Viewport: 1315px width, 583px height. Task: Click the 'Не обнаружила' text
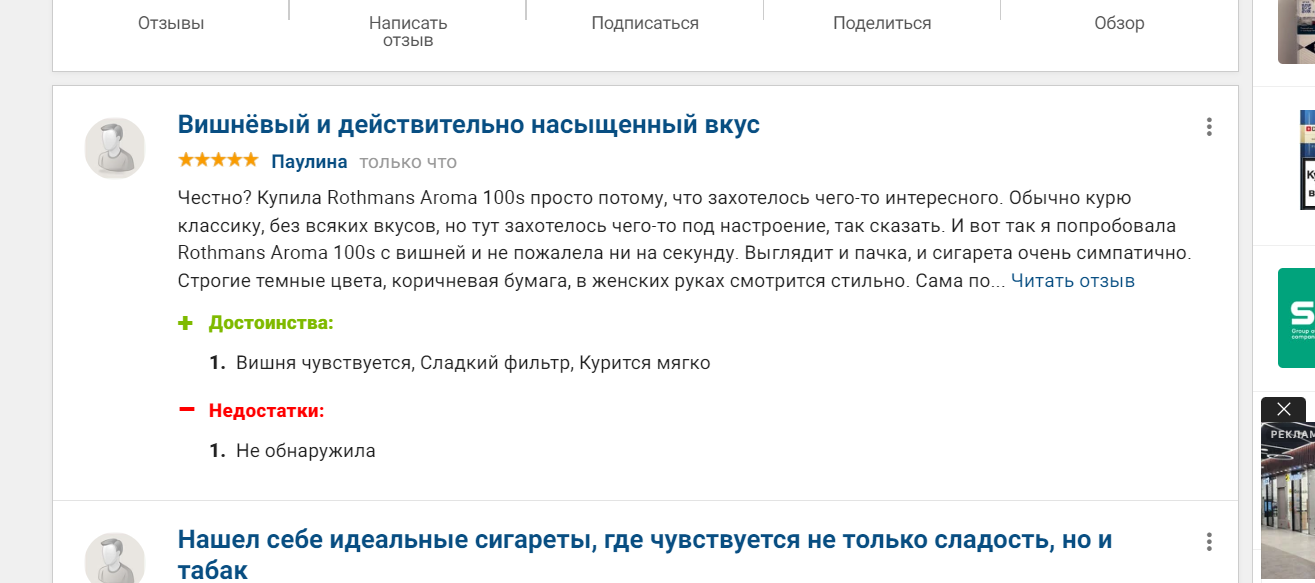[x=306, y=451]
